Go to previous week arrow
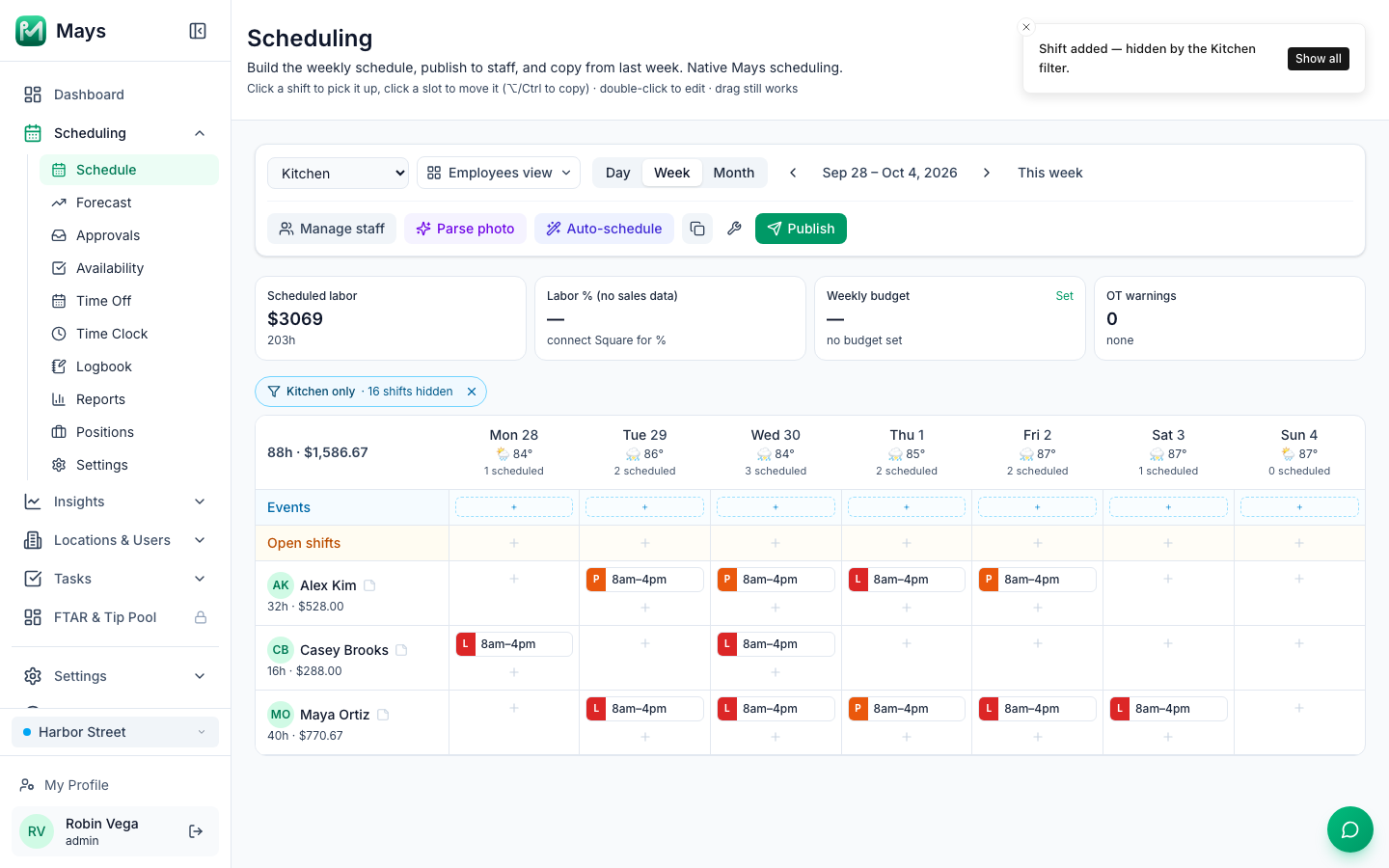Screen dimensions: 1389x868 (x=793, y=173)
